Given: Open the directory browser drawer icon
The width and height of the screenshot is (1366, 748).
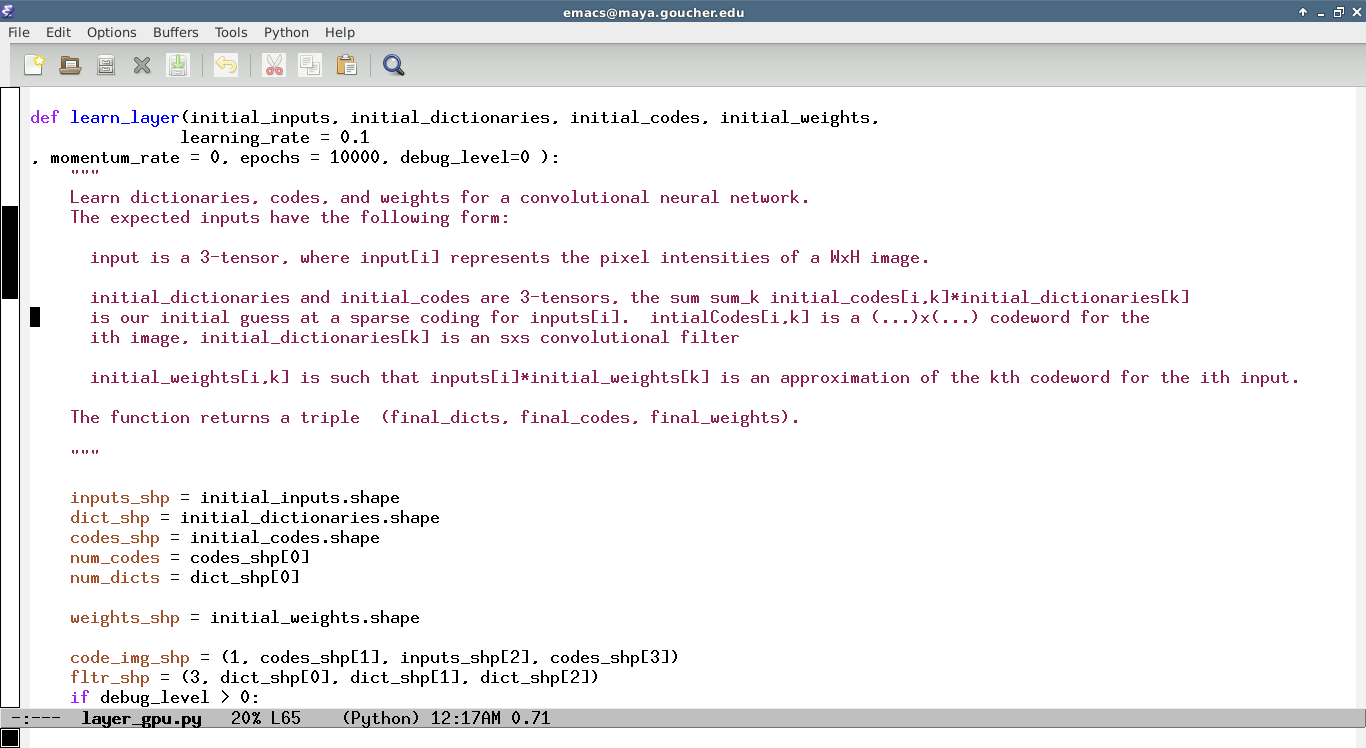Looking at the screenshot, I should [x=106, y=66].
